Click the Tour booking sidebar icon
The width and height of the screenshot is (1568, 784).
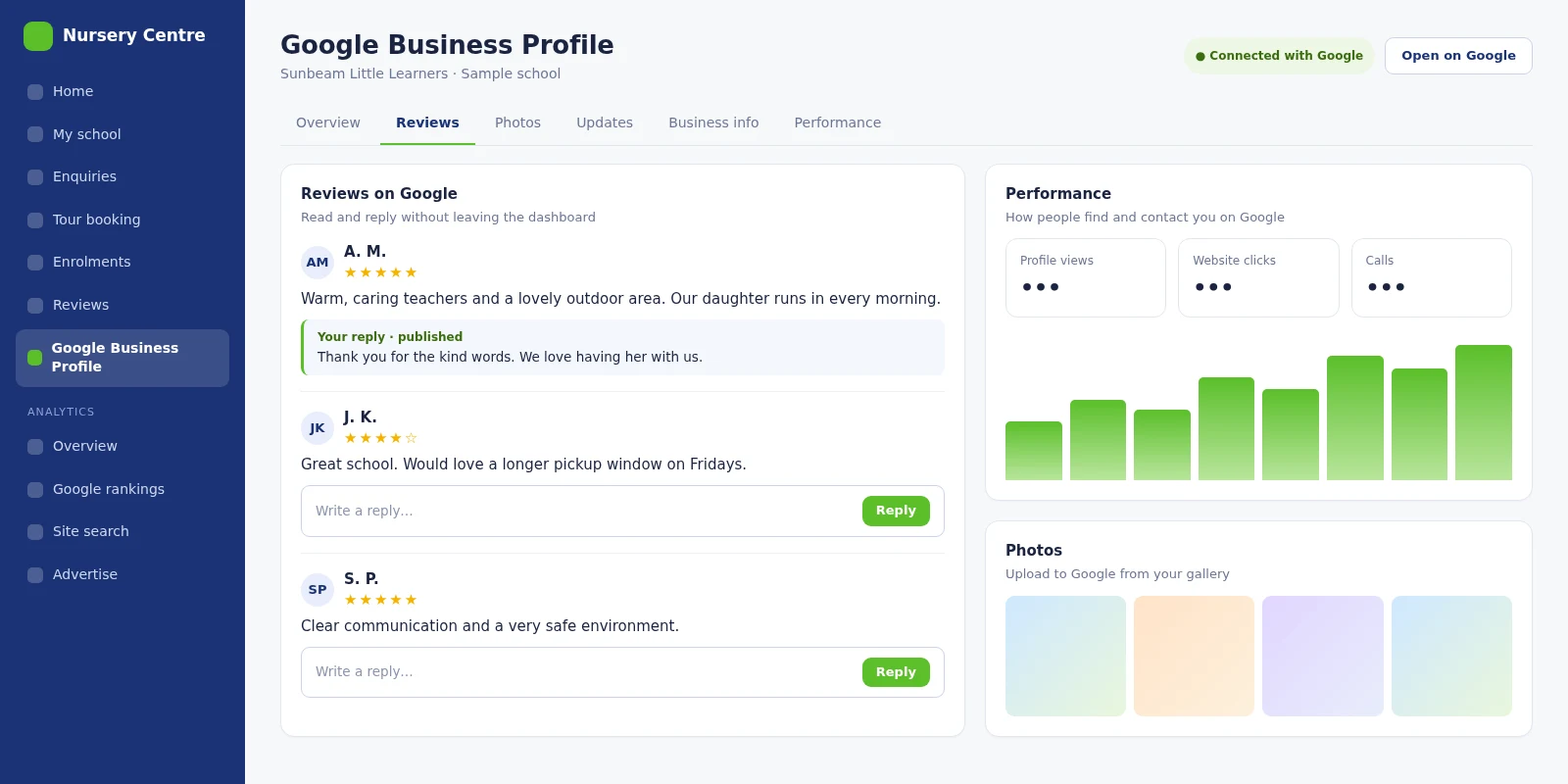point(35,220)
